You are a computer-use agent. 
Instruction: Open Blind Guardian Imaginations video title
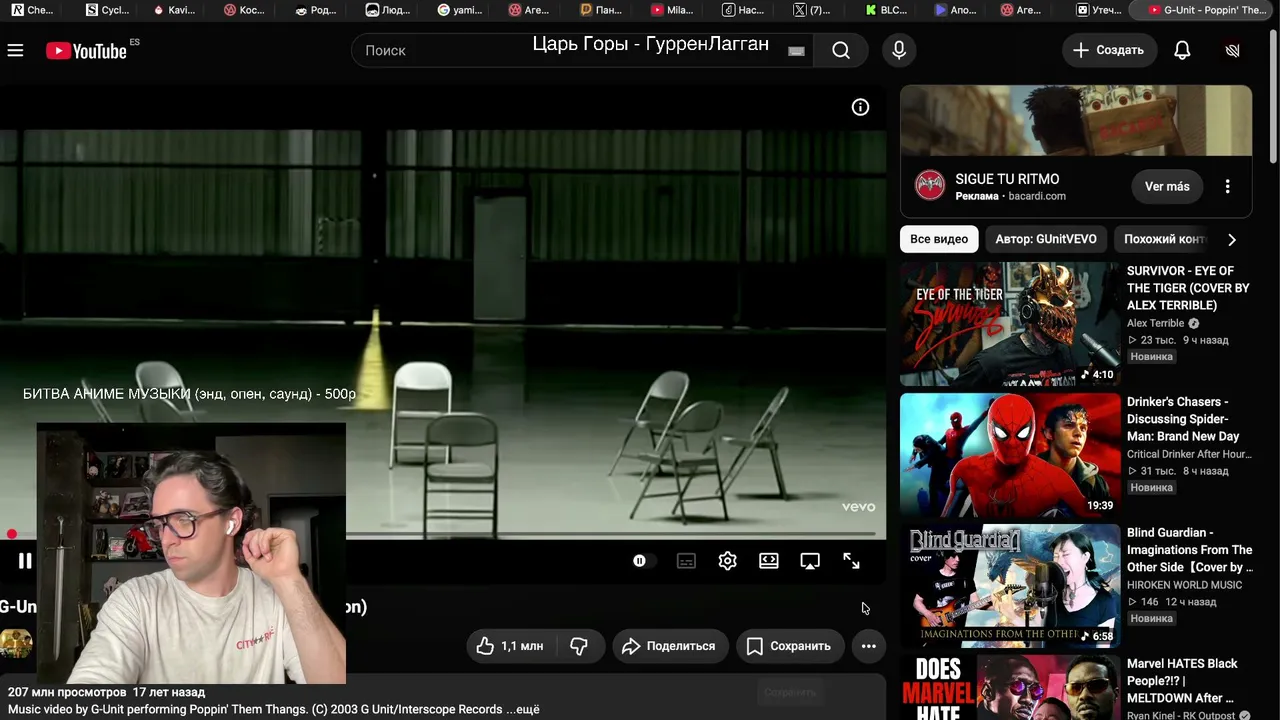click(1189, 550)
